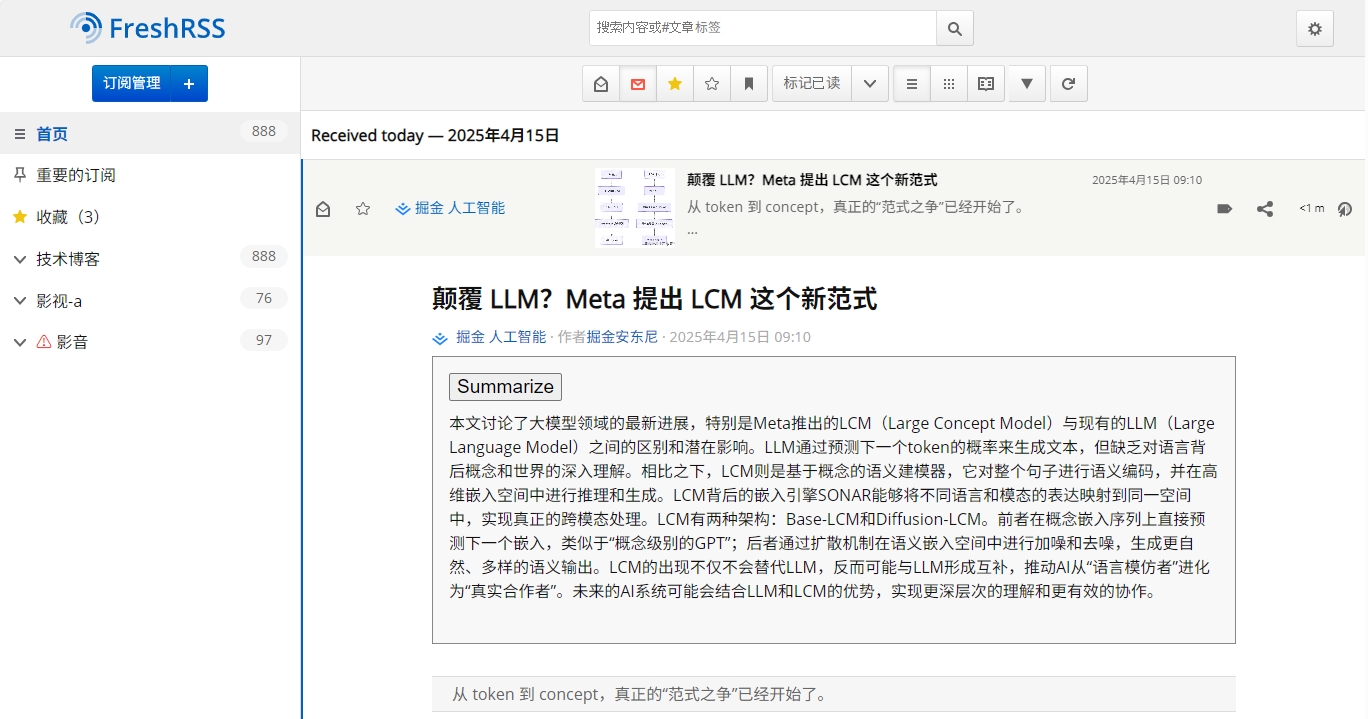This screenshot has height=719, width=1368.
Task: Expand the 影视-a chevron
Action: 19,301
